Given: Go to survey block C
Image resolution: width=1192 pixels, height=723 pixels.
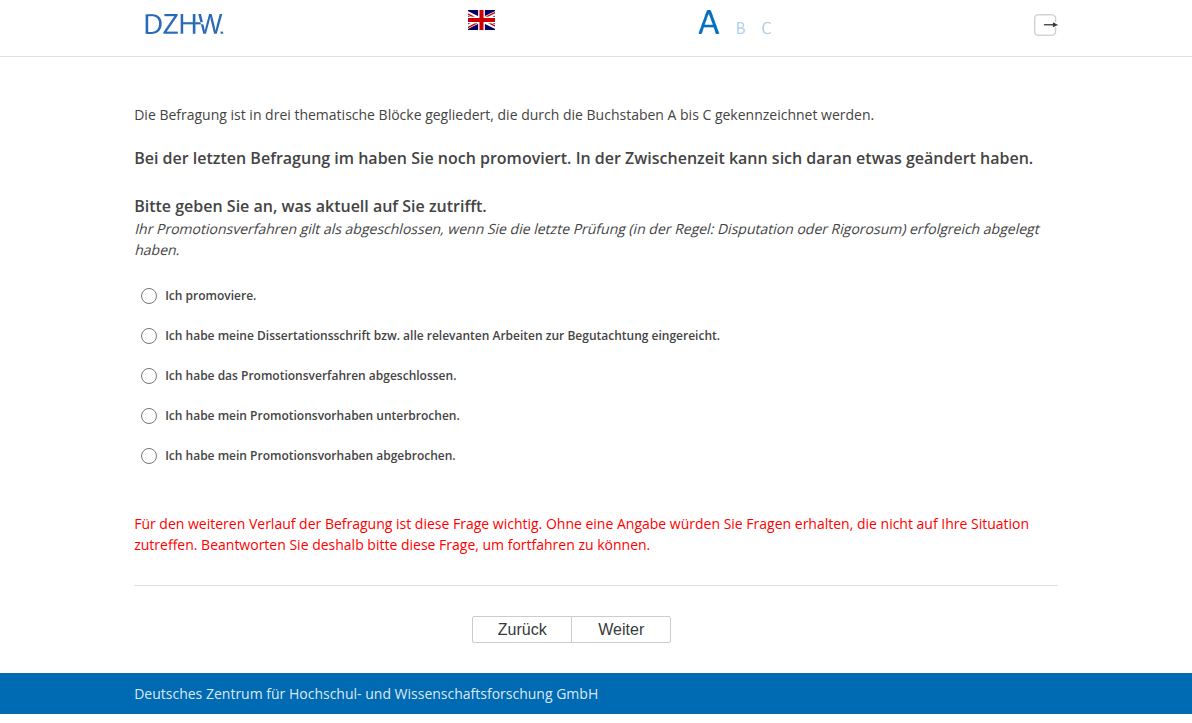Looking at the screenshot, I should [766, 28].
